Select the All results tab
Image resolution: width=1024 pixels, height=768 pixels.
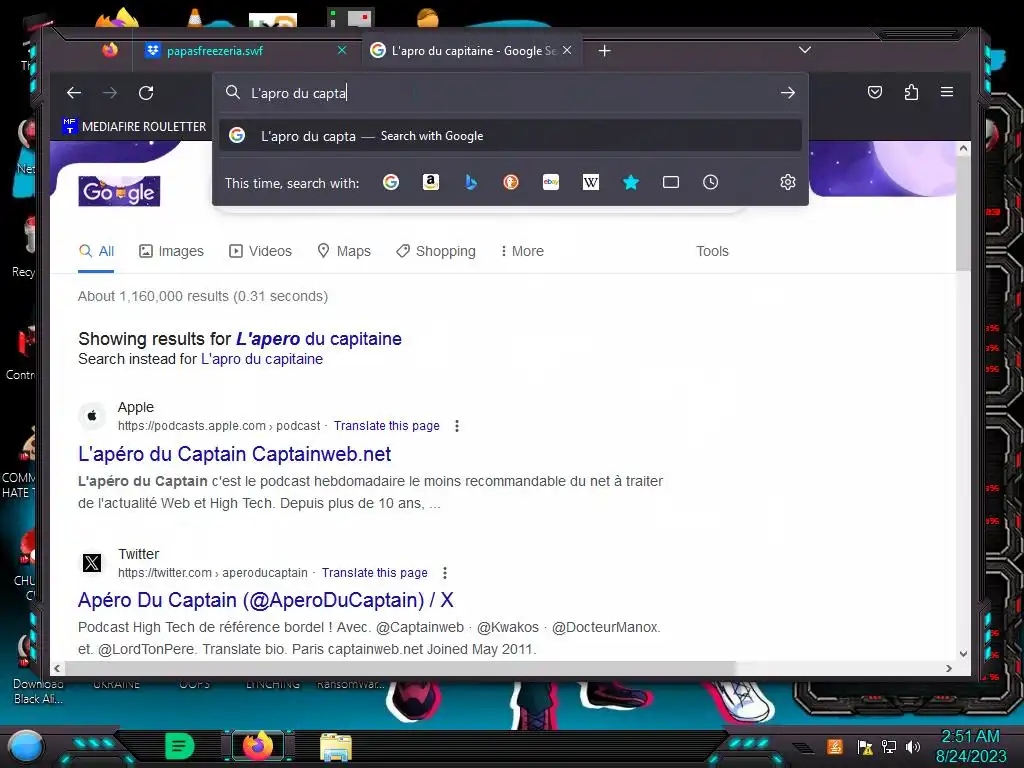point(96,251)
